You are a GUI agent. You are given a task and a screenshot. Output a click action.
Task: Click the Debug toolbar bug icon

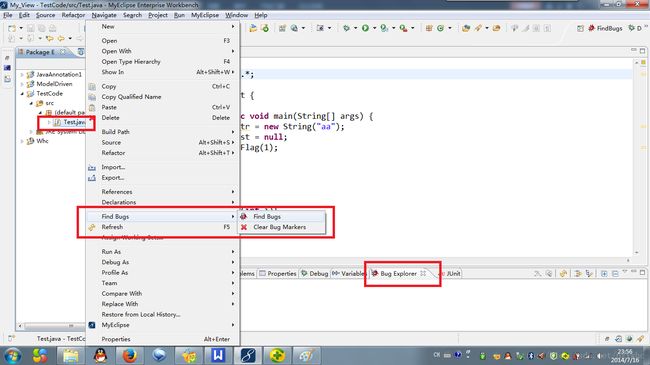(x=346, y=28)
